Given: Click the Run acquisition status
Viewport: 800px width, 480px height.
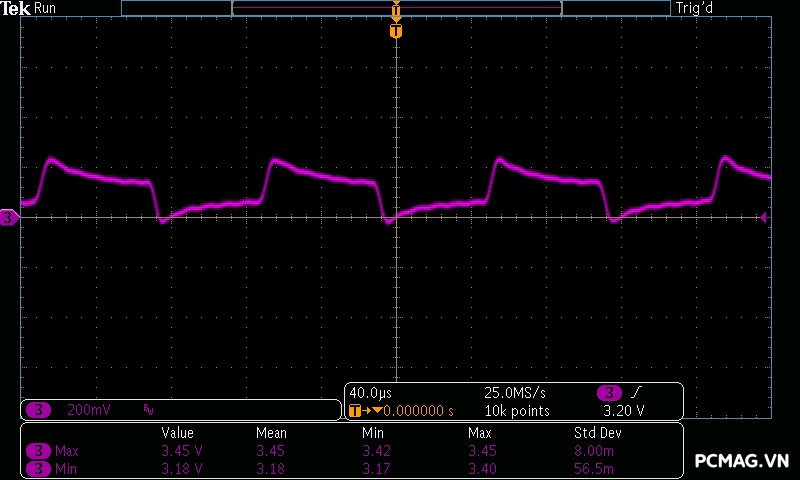Looking at the screenshot, I should [x=46, y=8].
